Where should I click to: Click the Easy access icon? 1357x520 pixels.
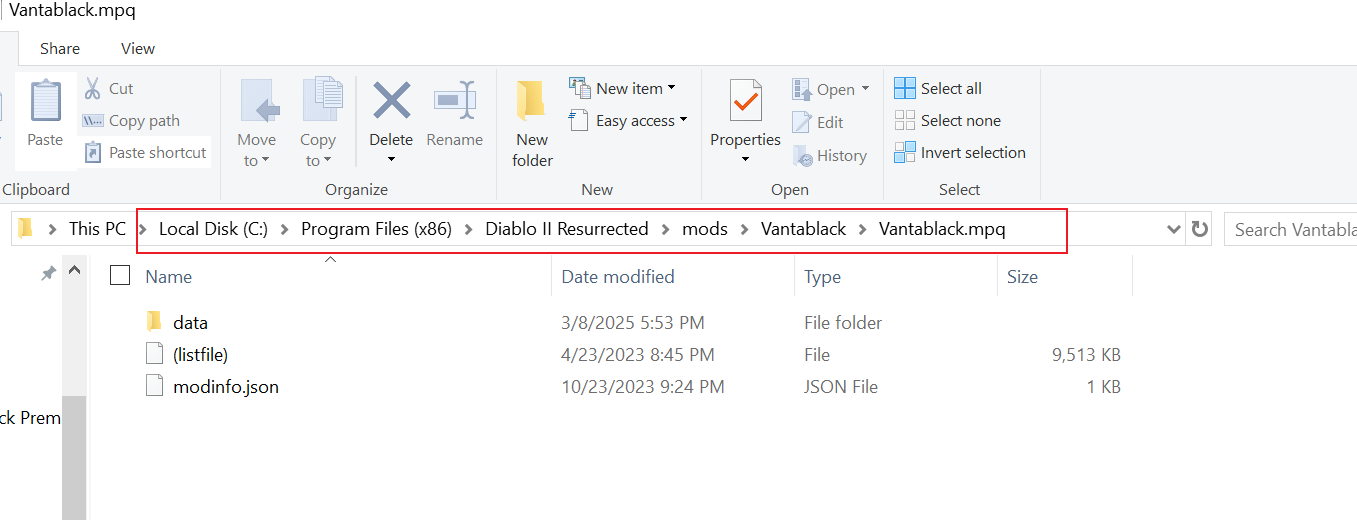[579, 120]
